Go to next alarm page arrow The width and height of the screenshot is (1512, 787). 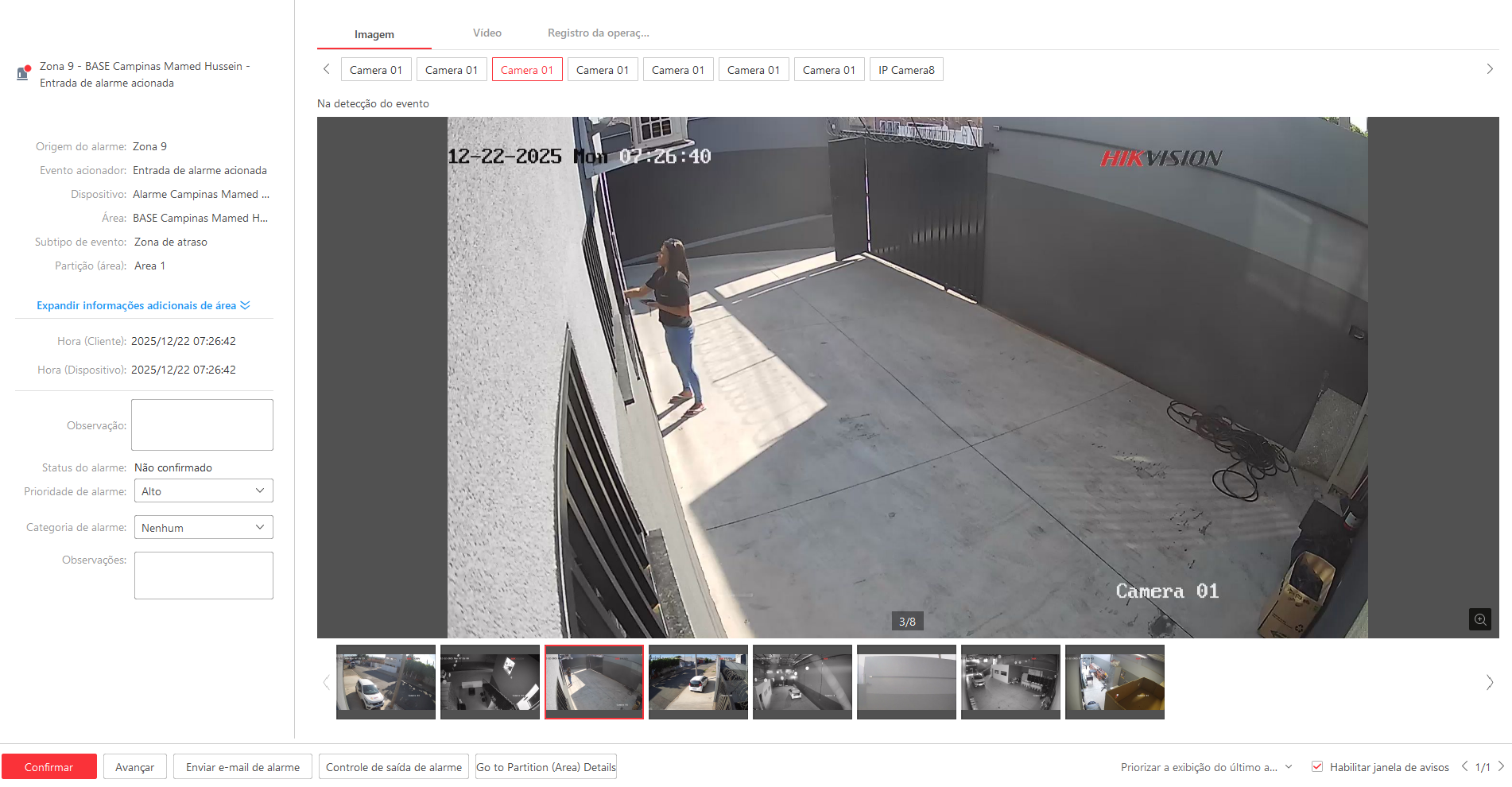point(1501,766)
